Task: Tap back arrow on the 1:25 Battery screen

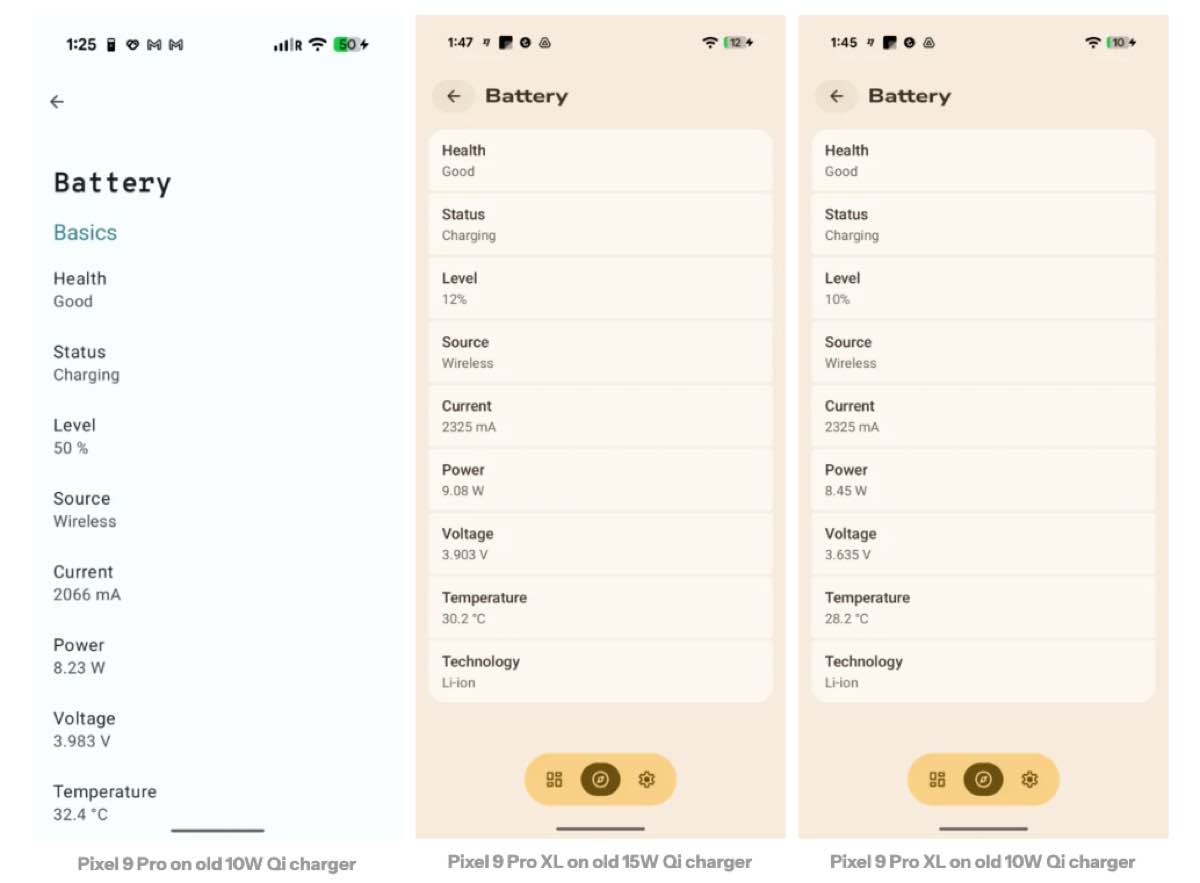Action: 57,101
